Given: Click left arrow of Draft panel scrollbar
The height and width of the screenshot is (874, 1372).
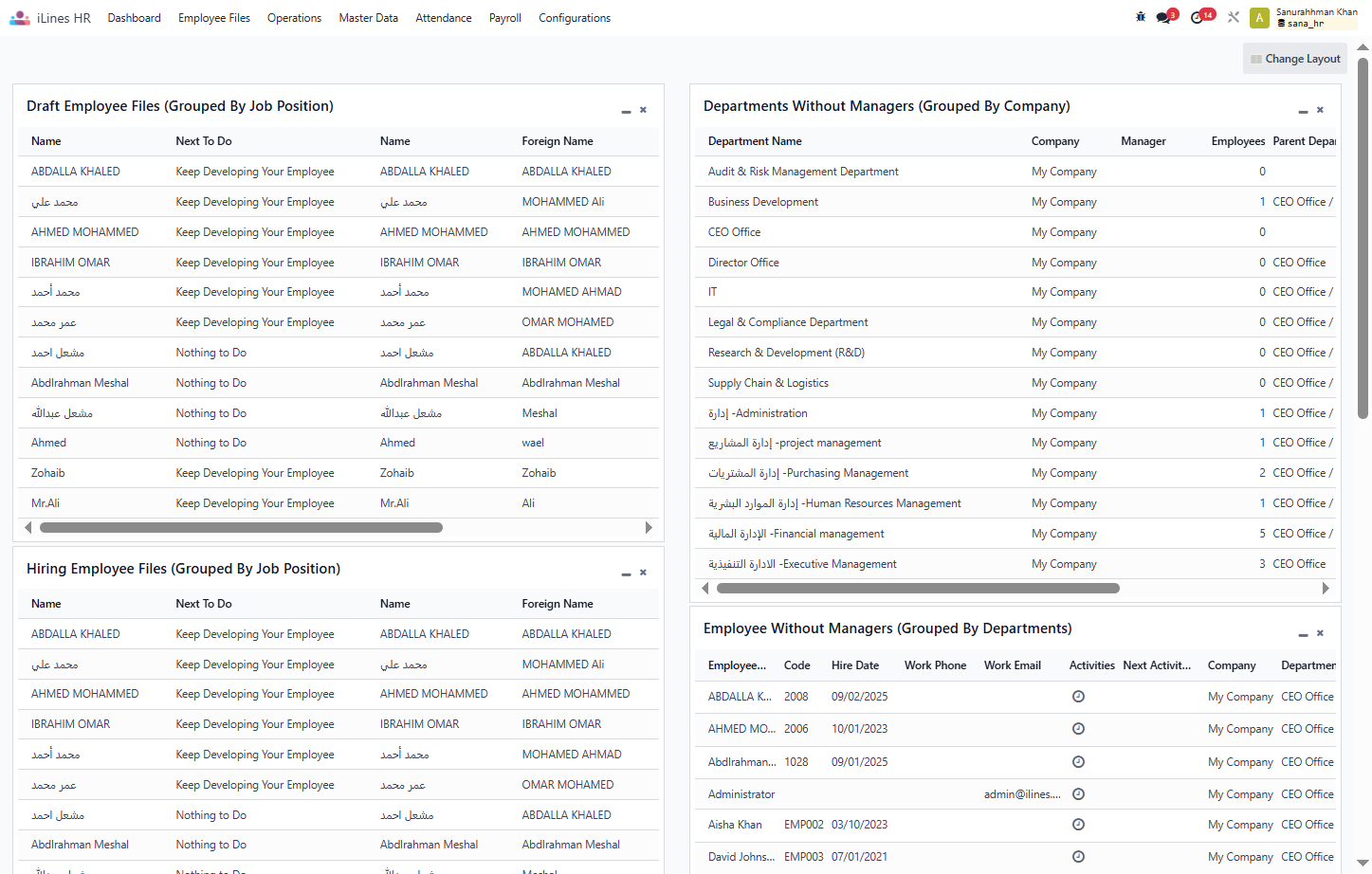Looking at the screenshot, I should (x=28, y=528).
